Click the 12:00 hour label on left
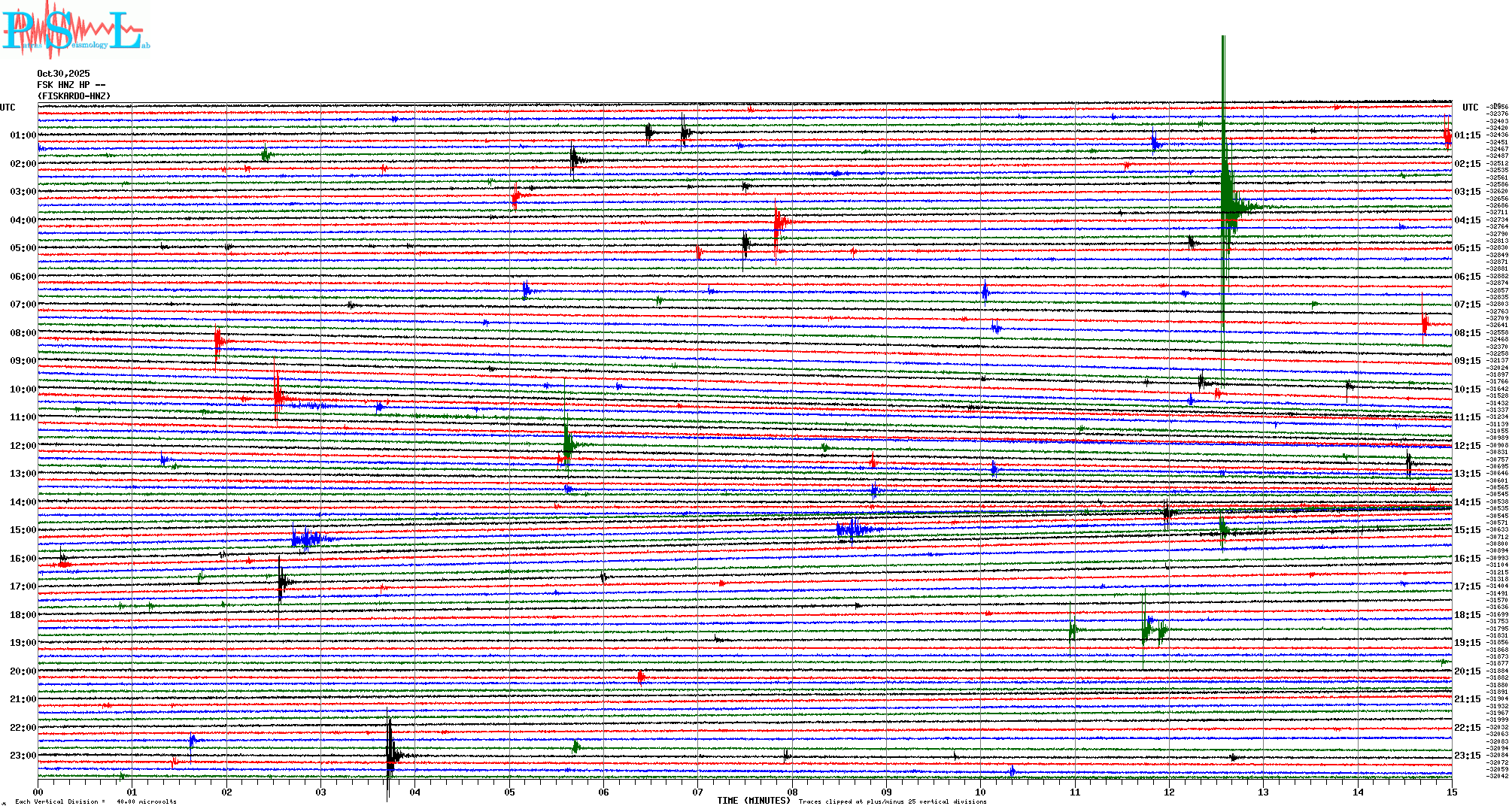1512x812 pixels. pyautogui.click(x=23, y=446)
